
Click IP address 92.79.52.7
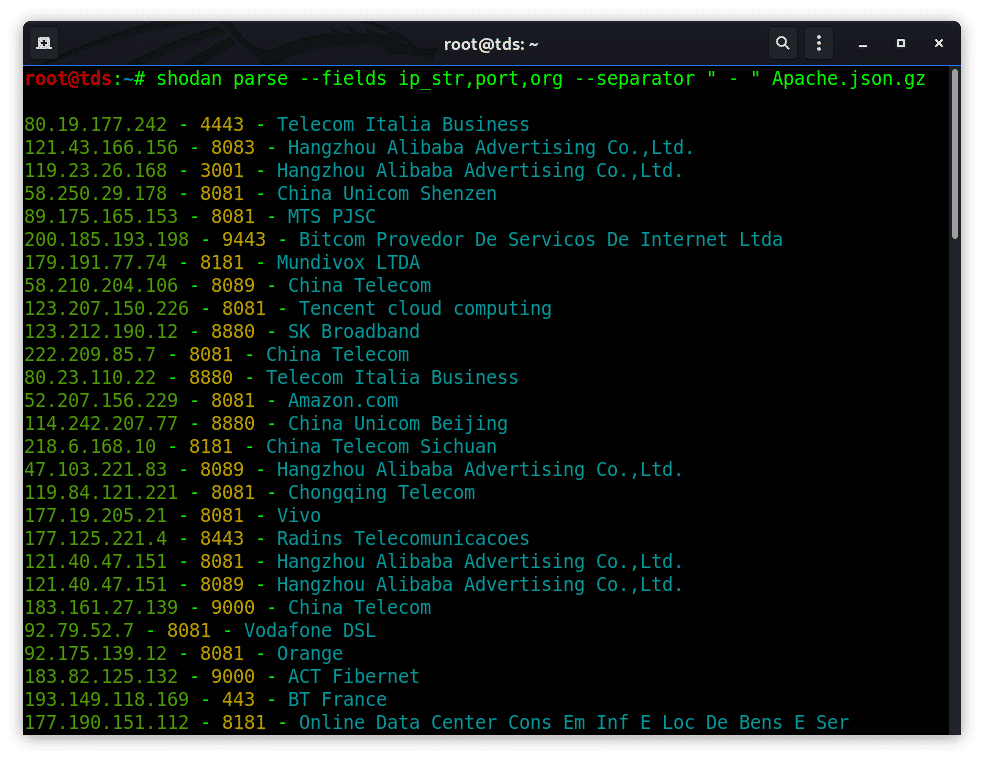tap(79, 631)
